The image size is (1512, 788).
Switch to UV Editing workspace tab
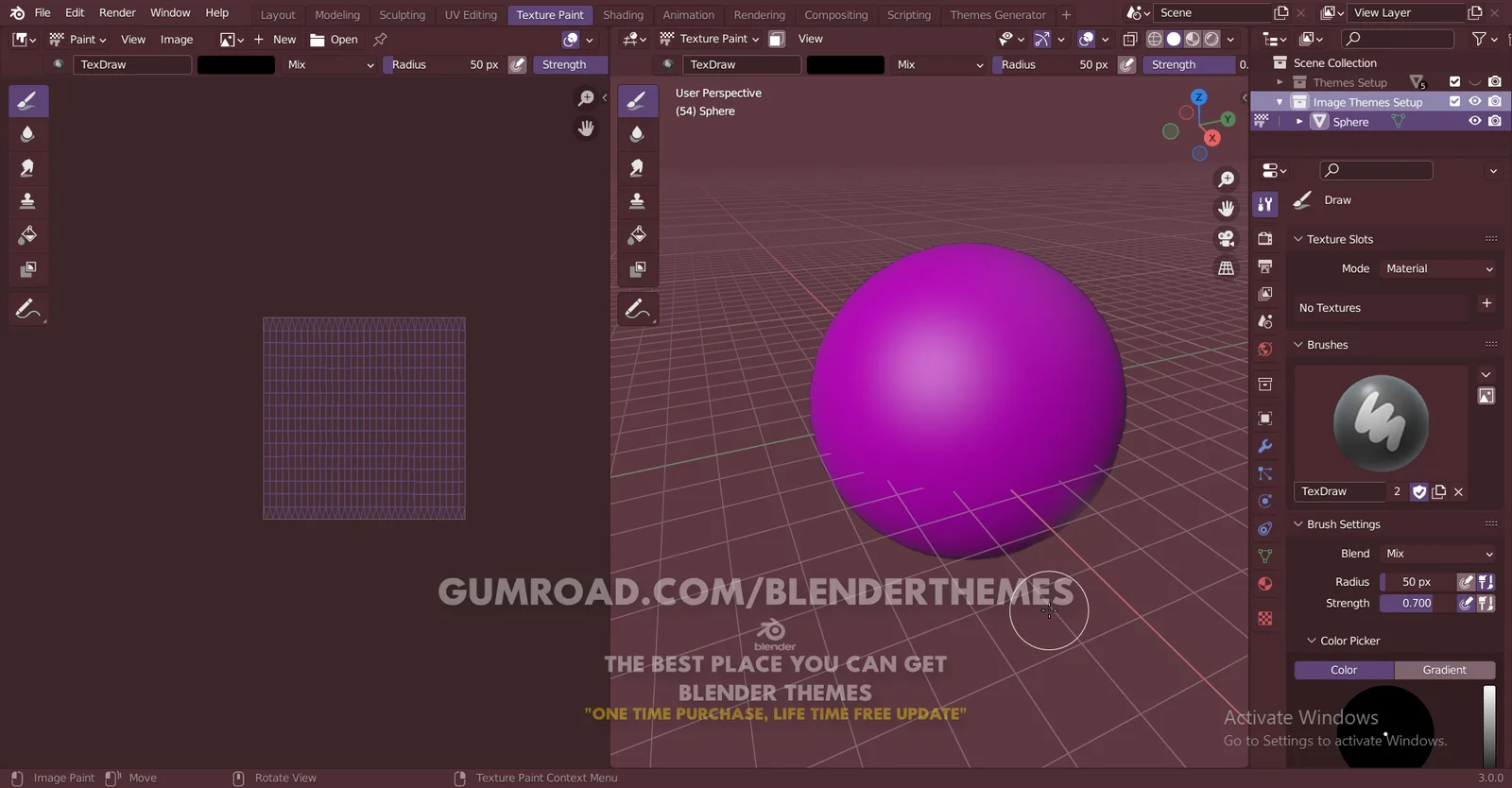click(471, 15)
